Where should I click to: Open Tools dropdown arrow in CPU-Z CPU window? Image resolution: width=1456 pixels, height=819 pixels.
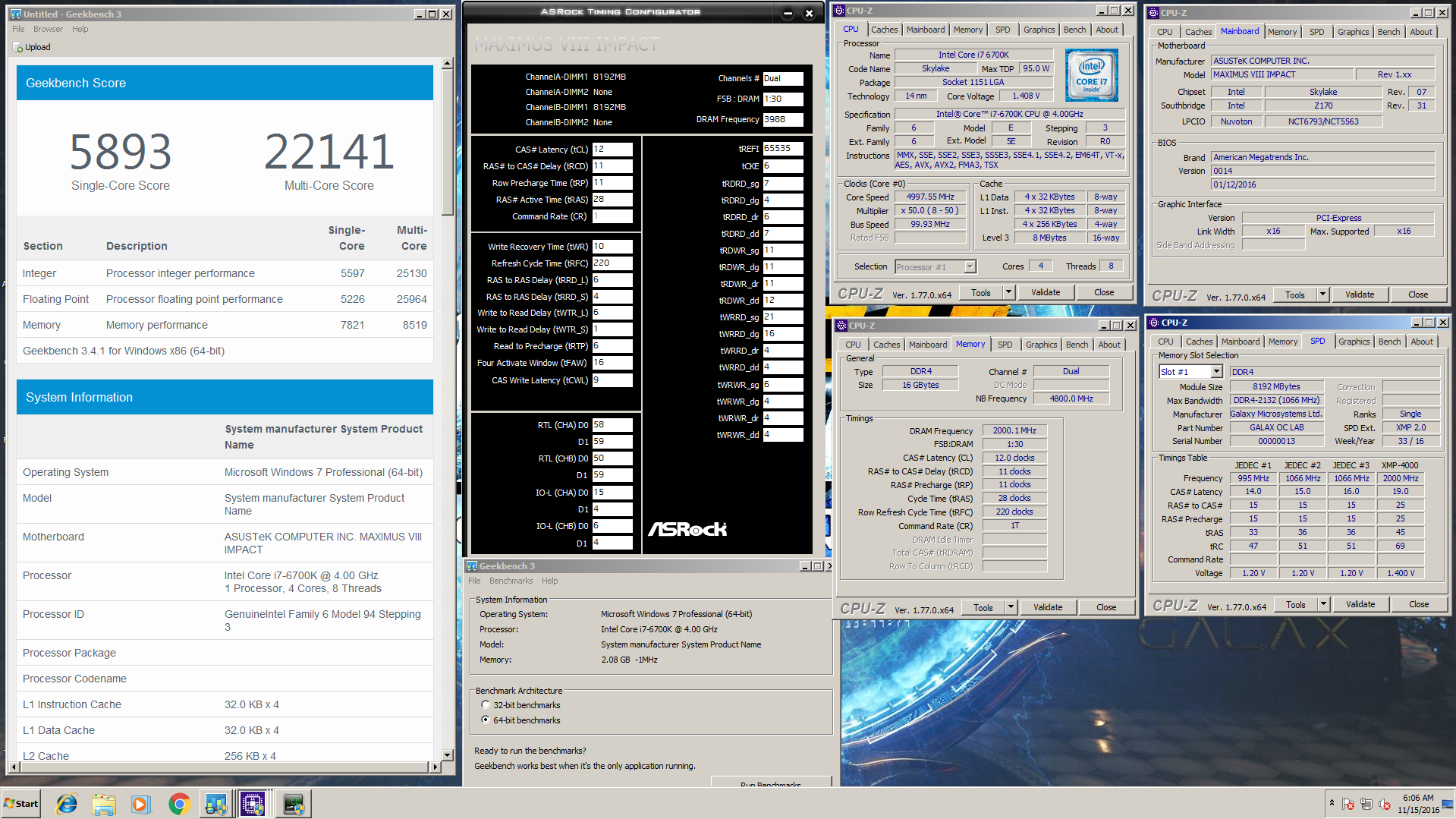pyautogui.click(x=1008, y=292)
